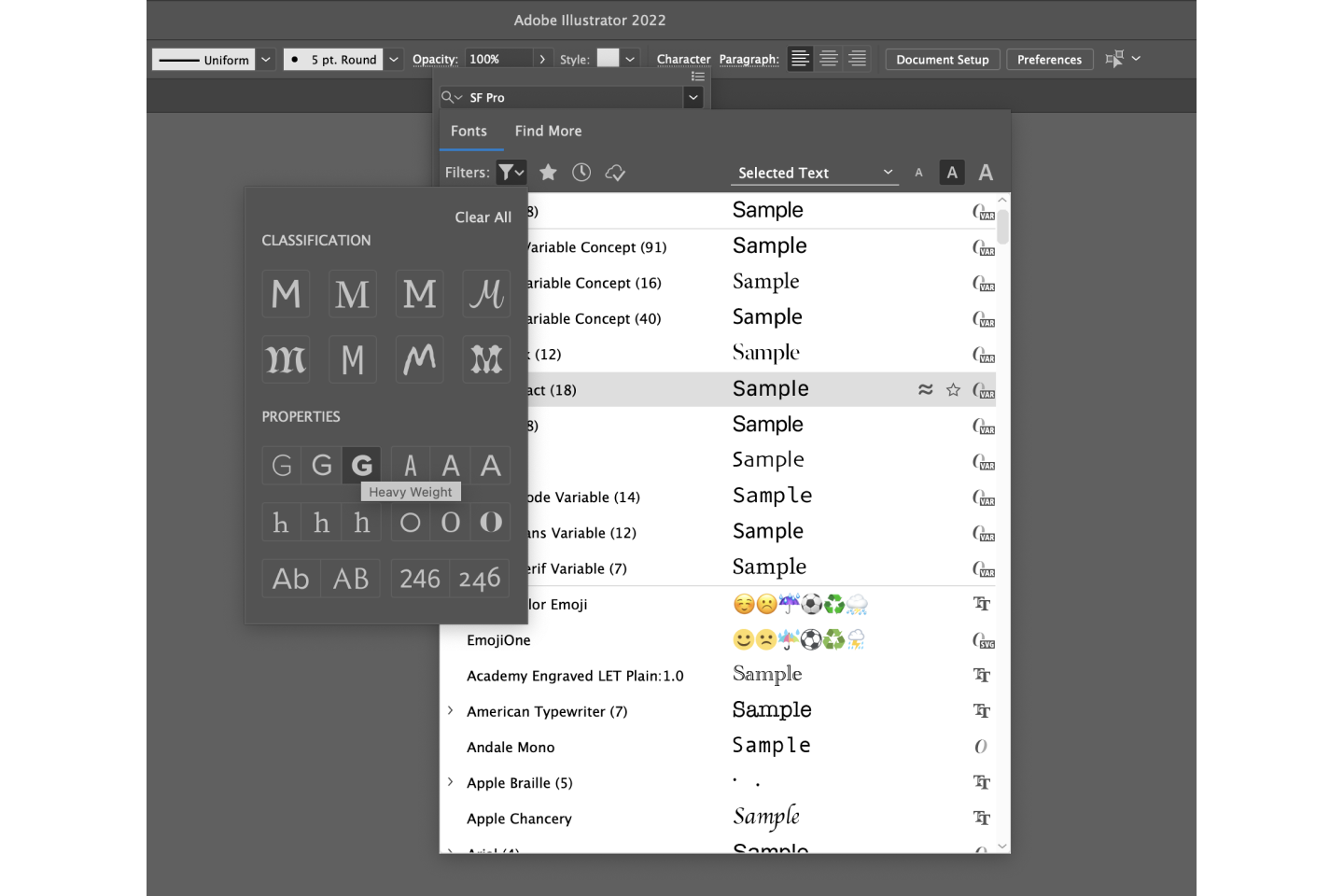Click the Style swatch
This screenshot has height=896, width=1344.
click(x=608, y=58)
